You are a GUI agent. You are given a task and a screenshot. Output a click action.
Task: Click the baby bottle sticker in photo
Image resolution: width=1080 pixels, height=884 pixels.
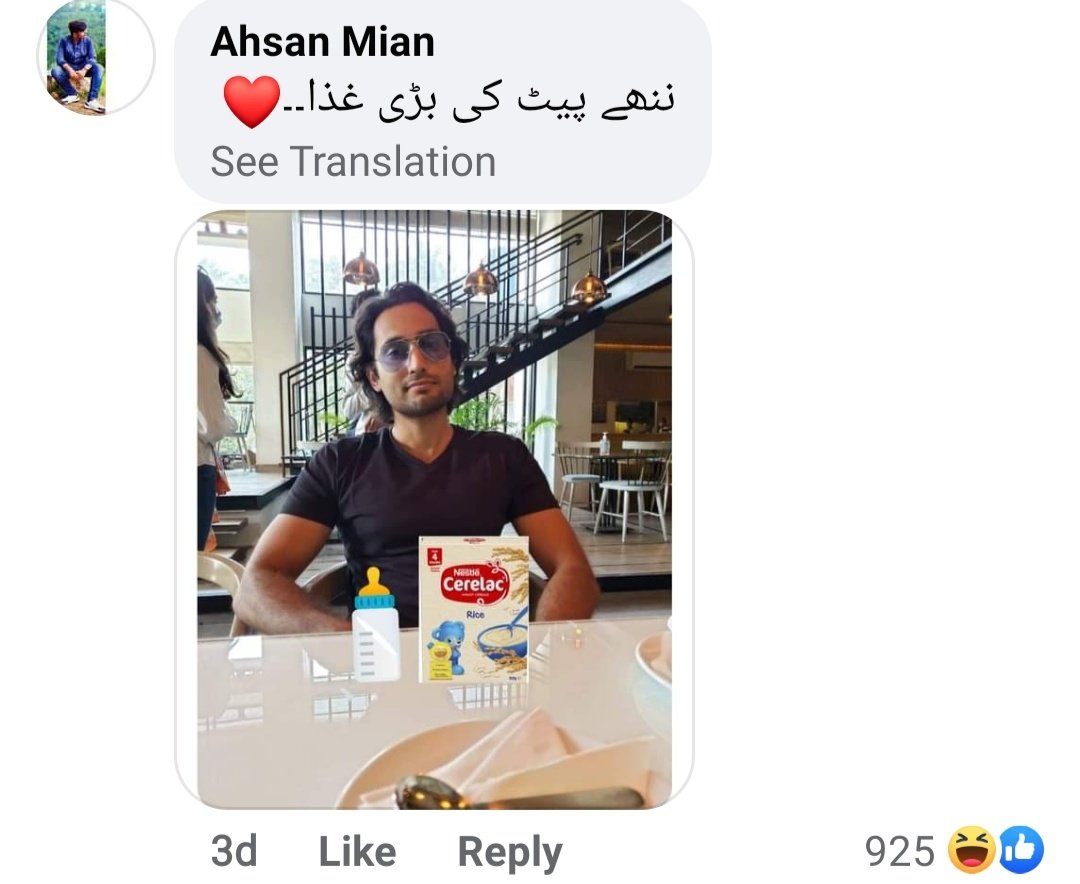tap(376, 624)
